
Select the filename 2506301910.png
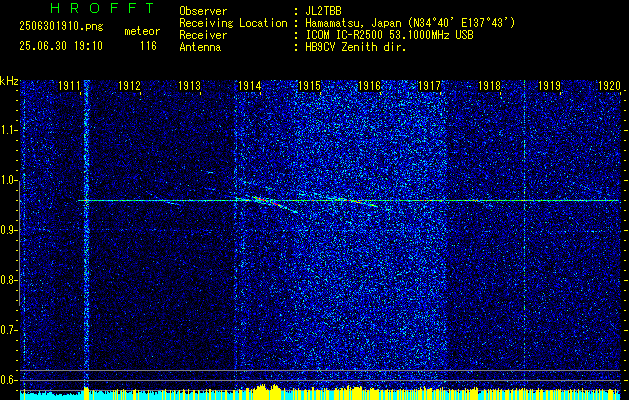click(61, 27)
